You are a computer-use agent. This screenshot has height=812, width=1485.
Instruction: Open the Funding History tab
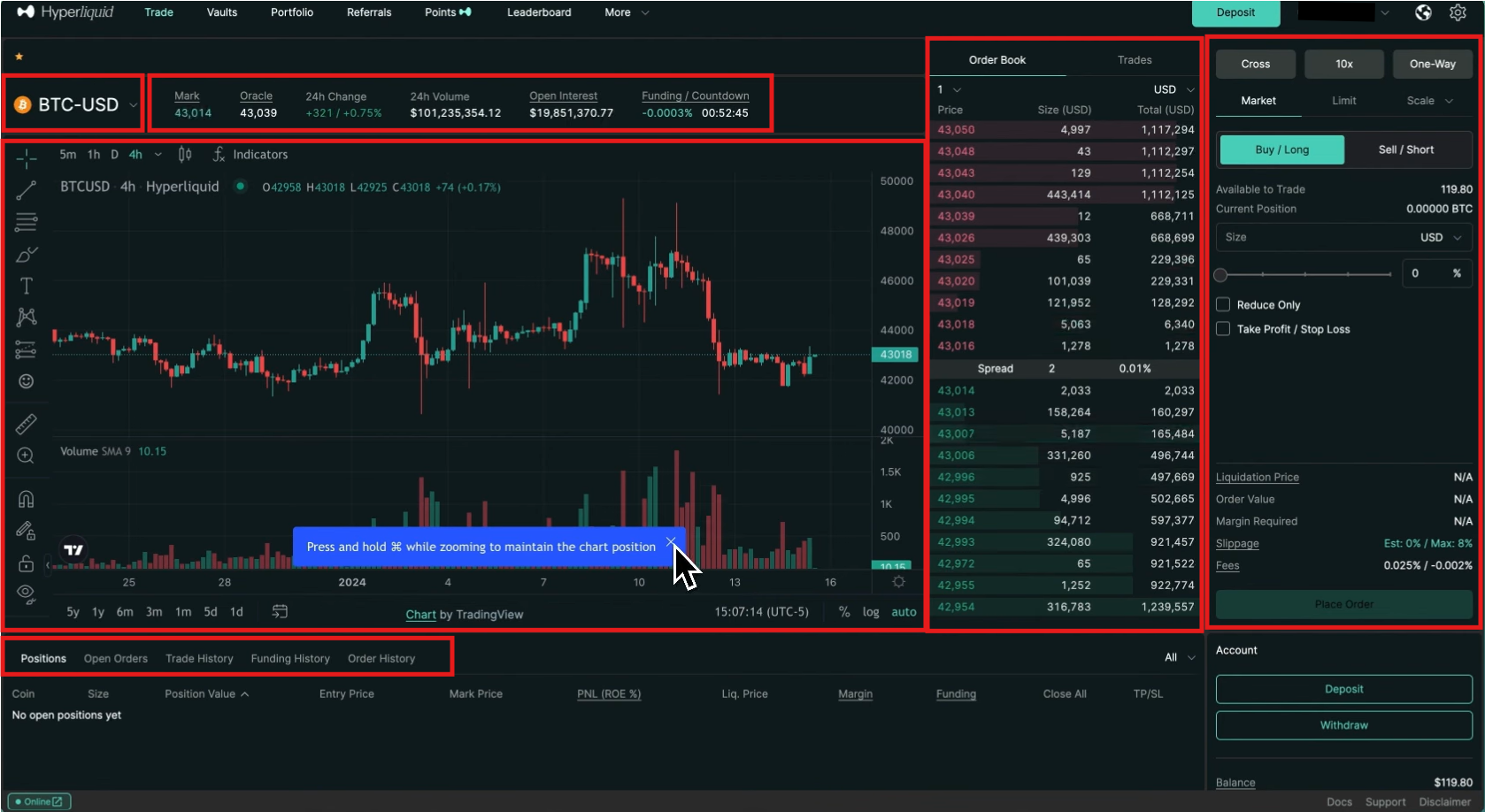290,658
